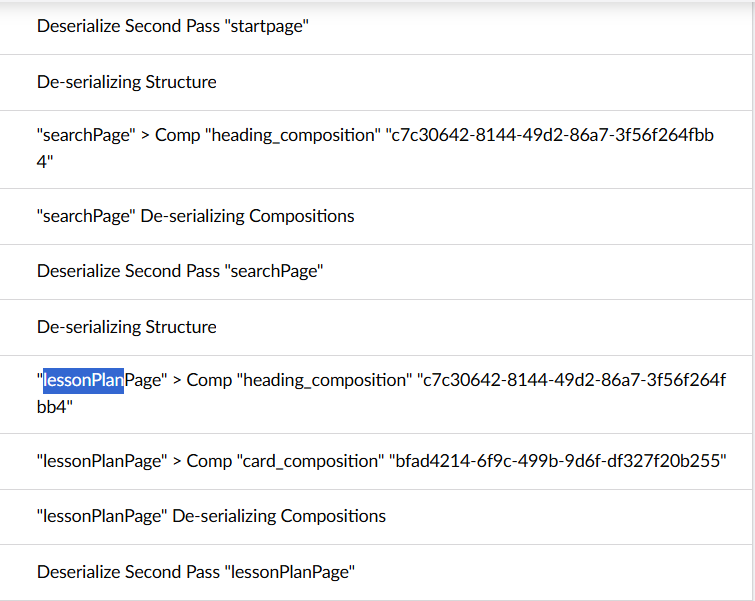Click the word "Comp" in the card_composition row
This screenshot has width=755, height=601.
[x=209, y=461]
